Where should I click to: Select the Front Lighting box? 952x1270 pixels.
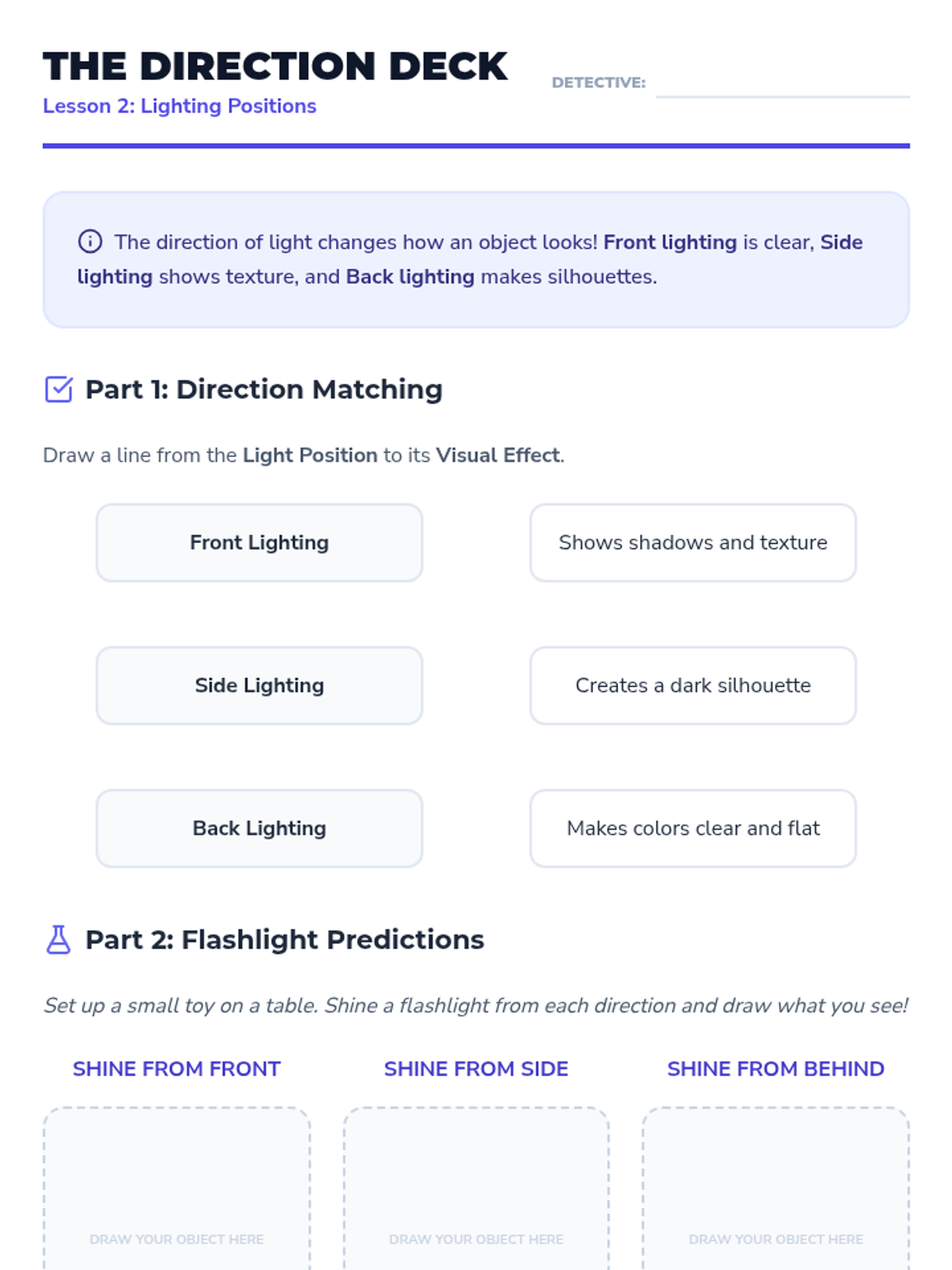pos(259,543)
